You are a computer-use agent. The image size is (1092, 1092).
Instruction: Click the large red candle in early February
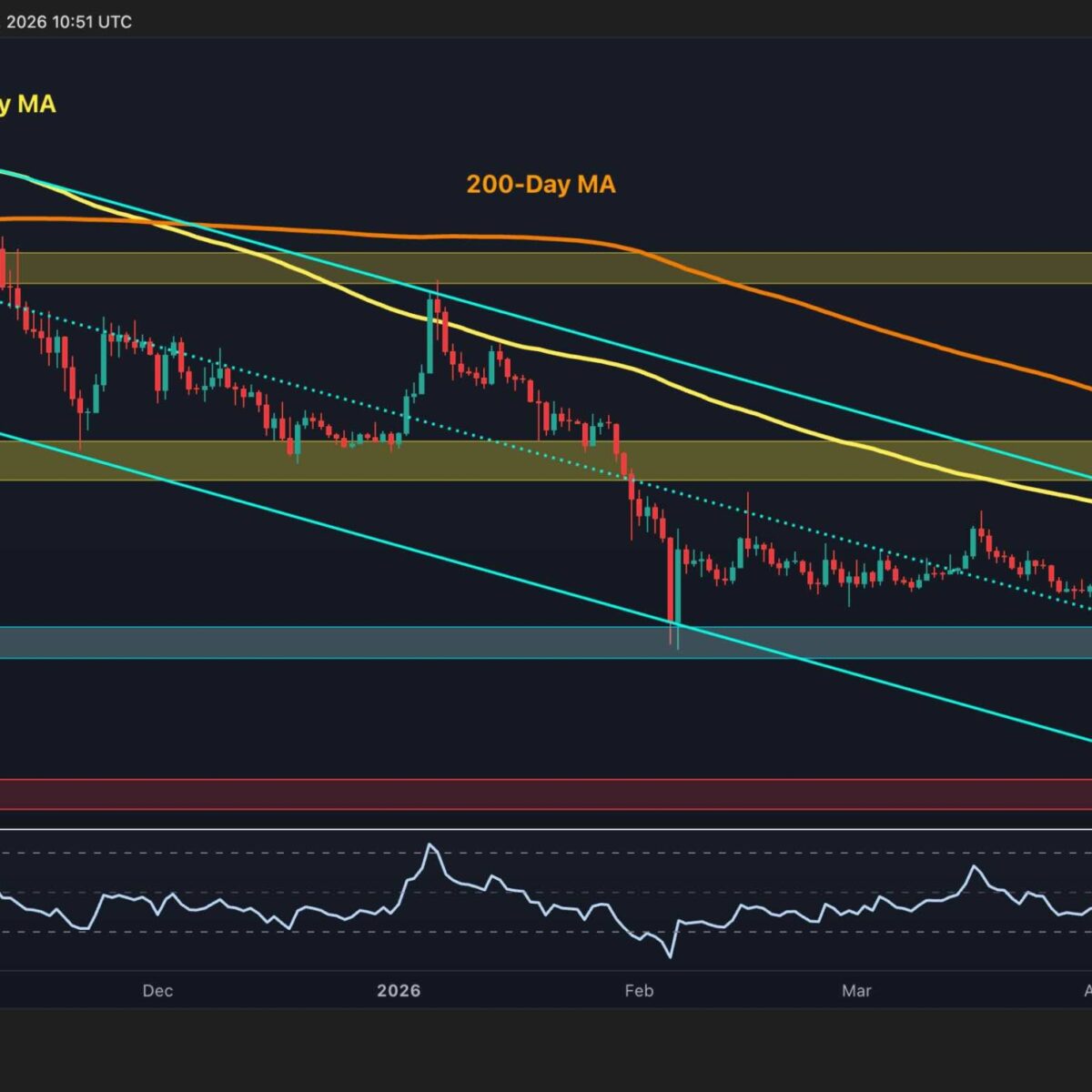(671, 579)
